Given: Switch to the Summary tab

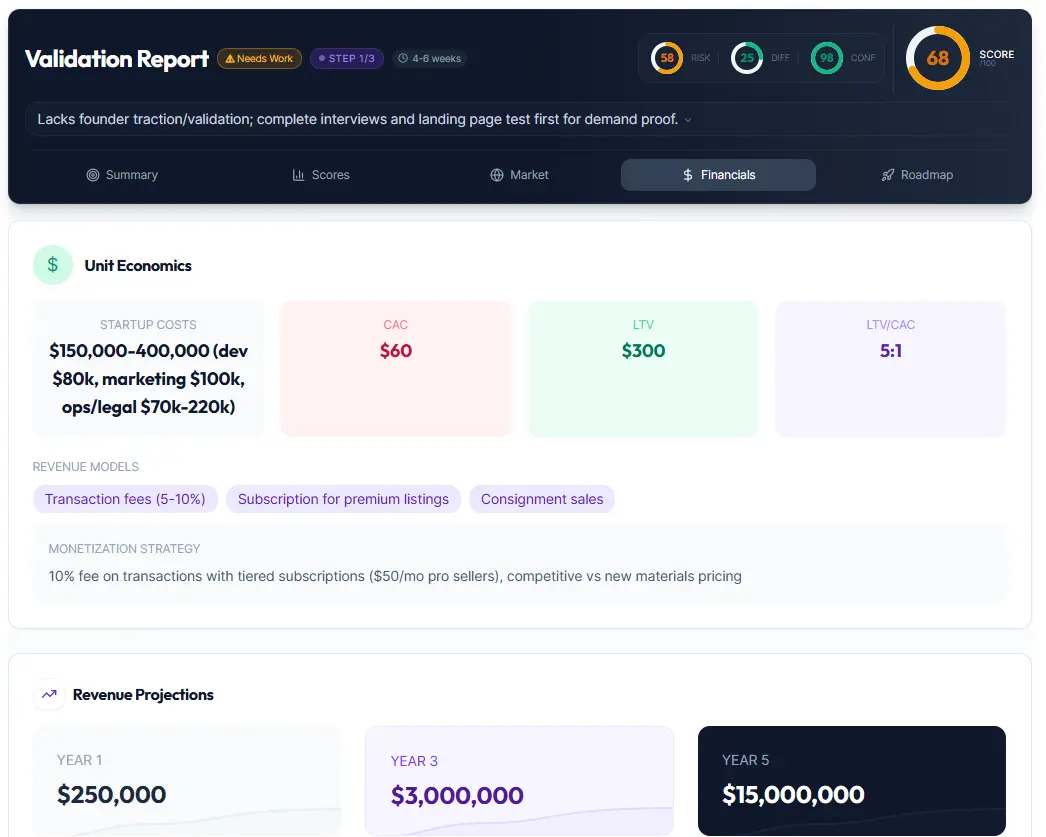Looking at the screenshot, I should pyautogui.click(x=122, y=175).
